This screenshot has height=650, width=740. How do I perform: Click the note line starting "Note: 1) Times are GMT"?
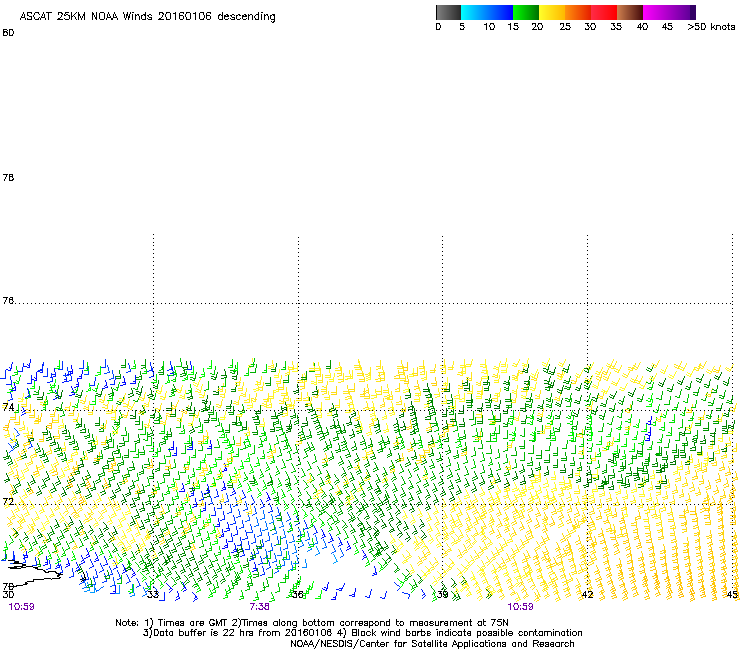[x=311, y=623]
